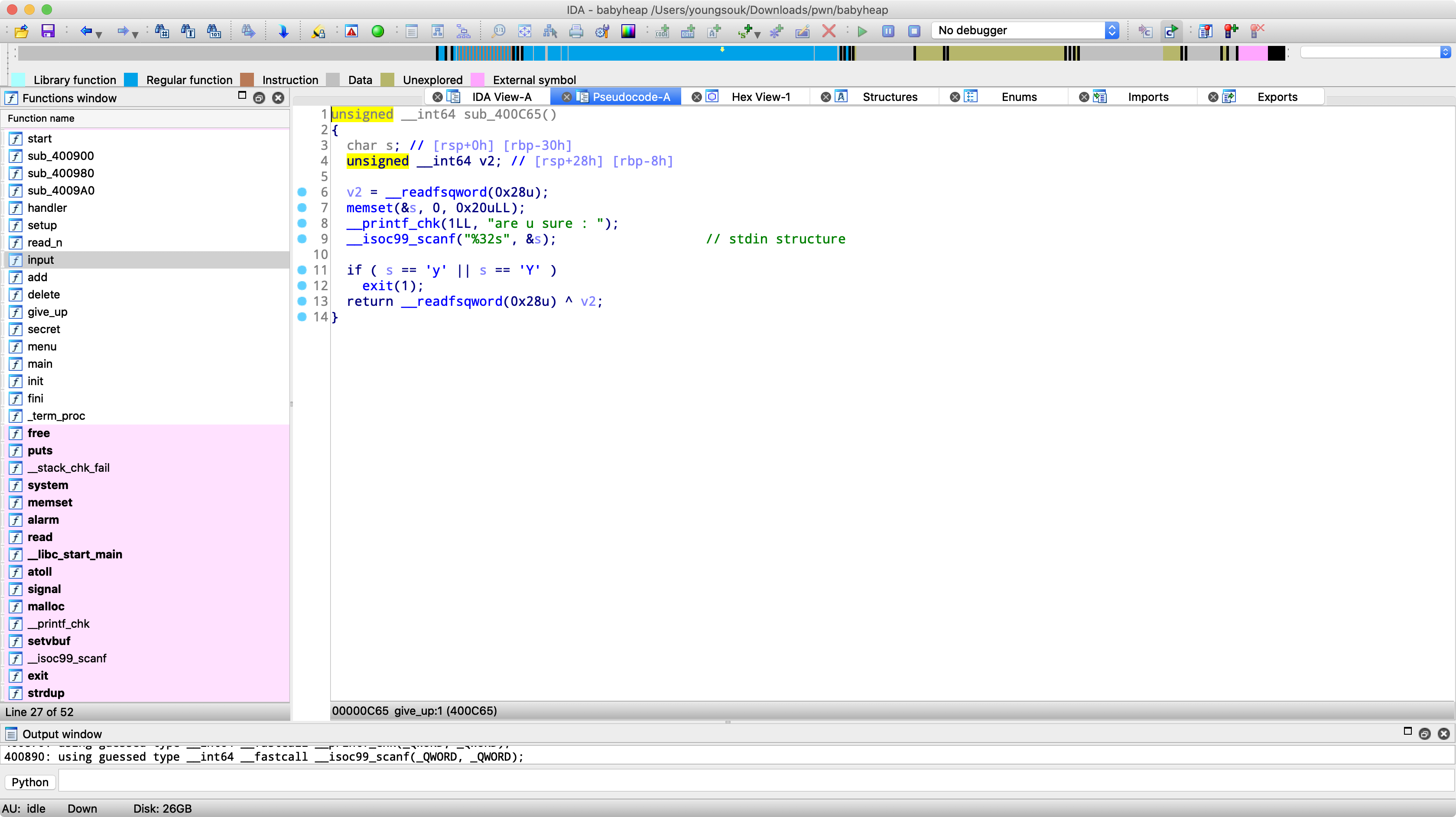The height and width of the screenshot is (817, 1456).
Task: Click the green start process play icon
Action: pos(862,31)
